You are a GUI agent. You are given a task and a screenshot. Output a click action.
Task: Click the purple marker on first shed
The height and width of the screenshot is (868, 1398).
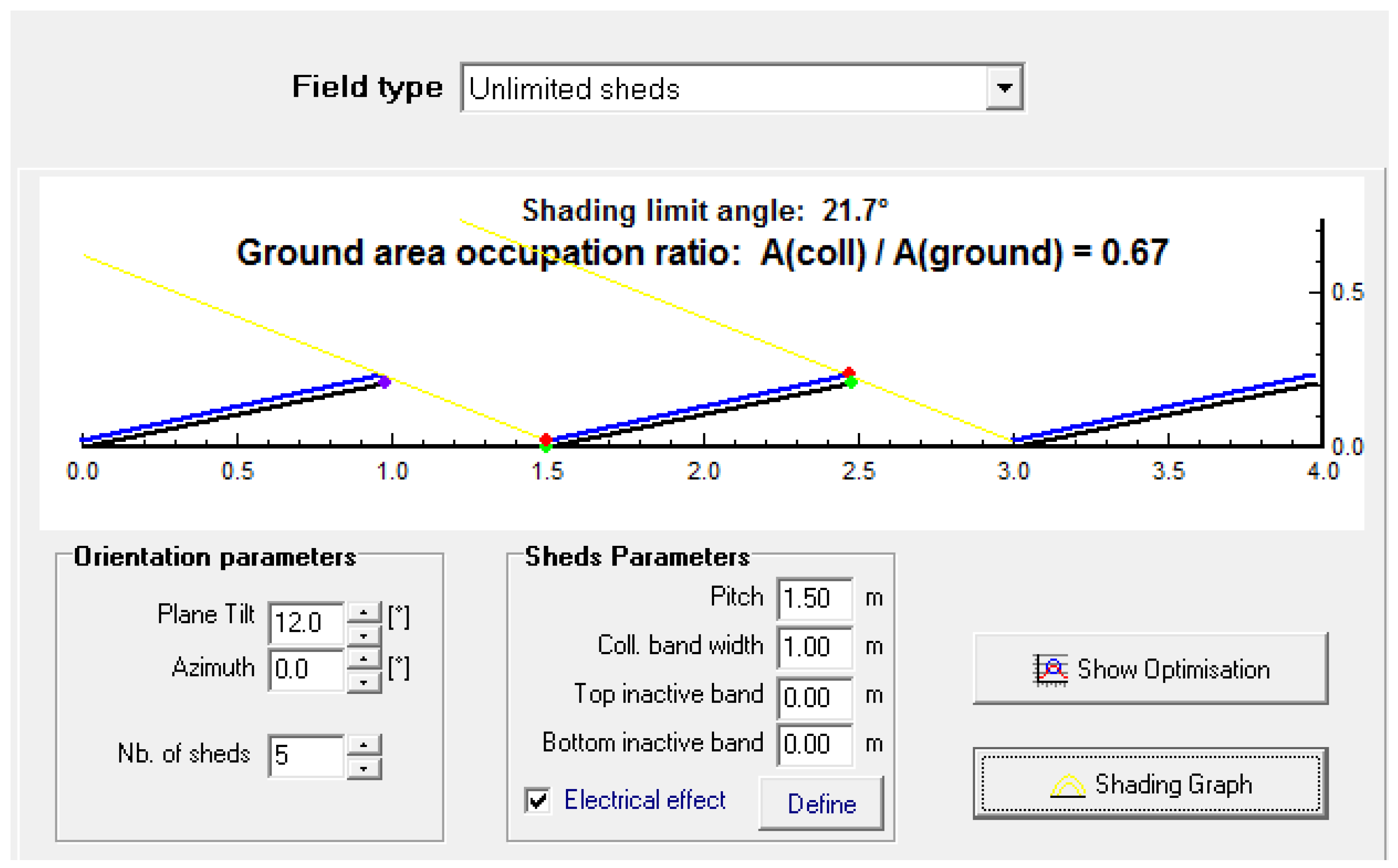384,382
